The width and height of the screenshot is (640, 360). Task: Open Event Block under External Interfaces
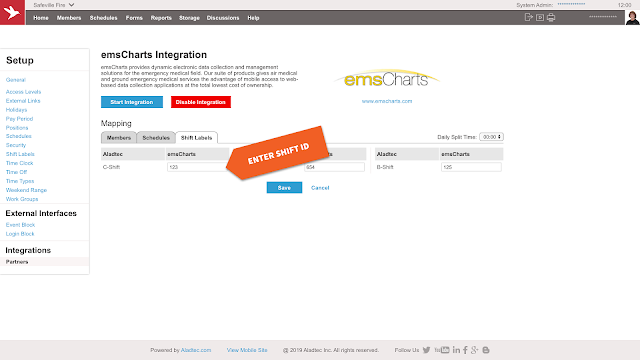click(20, 225)
